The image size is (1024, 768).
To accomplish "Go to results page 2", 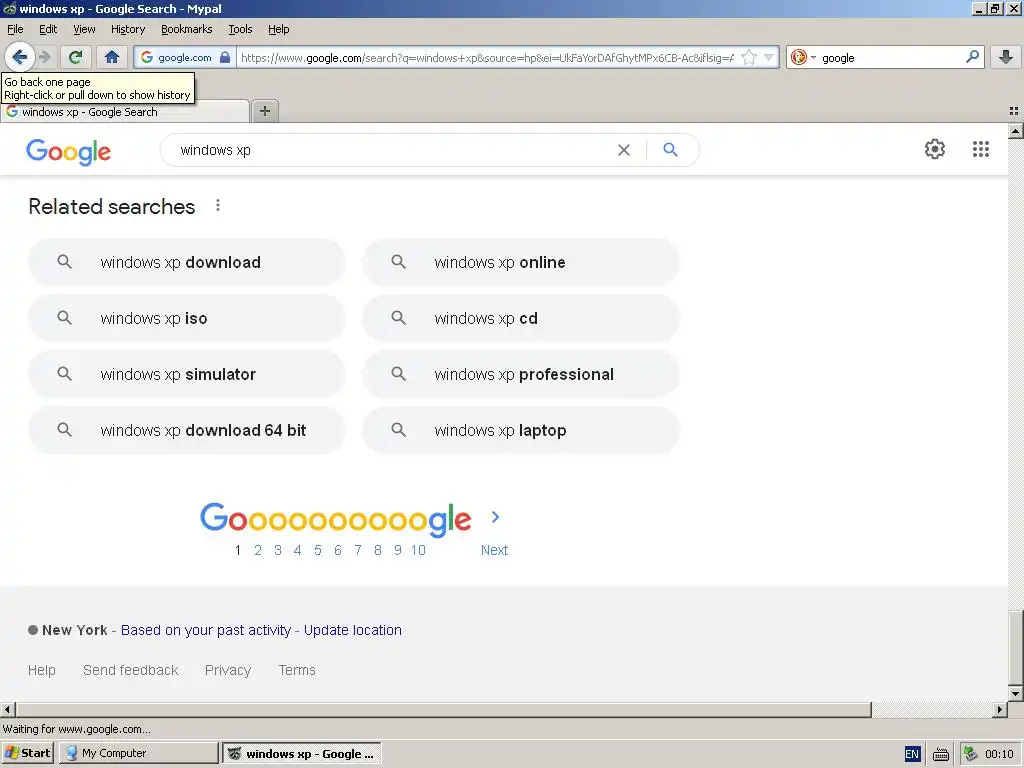I will [x=258, y=550].
